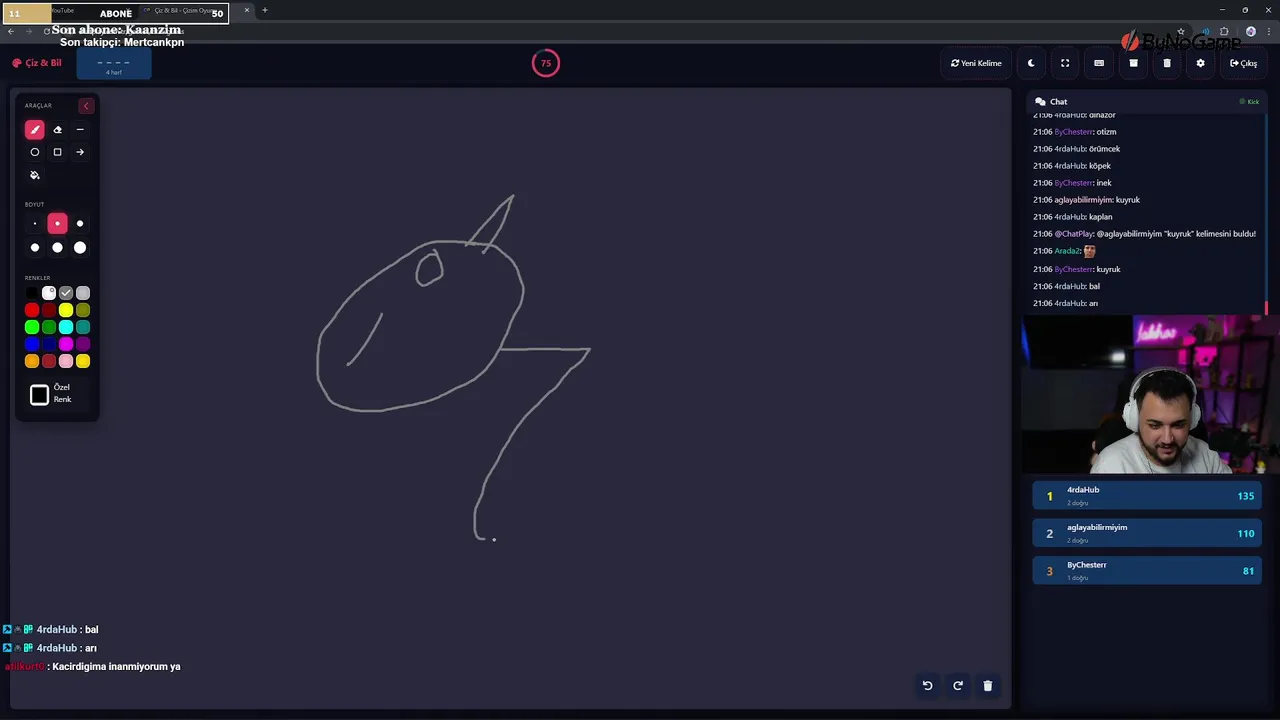Select the rectangle shape tool
Screen dimensions: 1280x720
[x=57, y=152]
